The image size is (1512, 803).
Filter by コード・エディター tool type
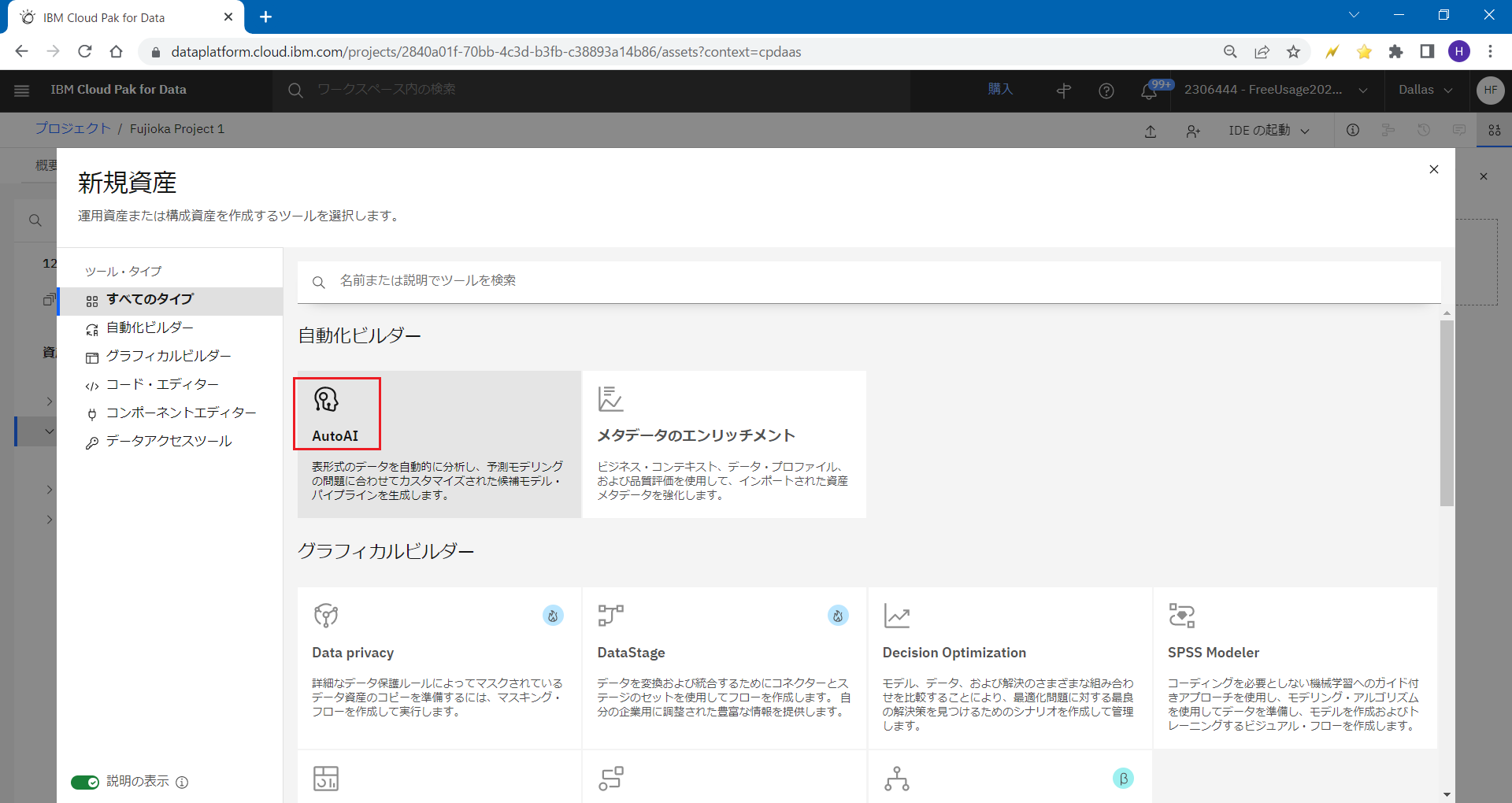pos(170,385)
